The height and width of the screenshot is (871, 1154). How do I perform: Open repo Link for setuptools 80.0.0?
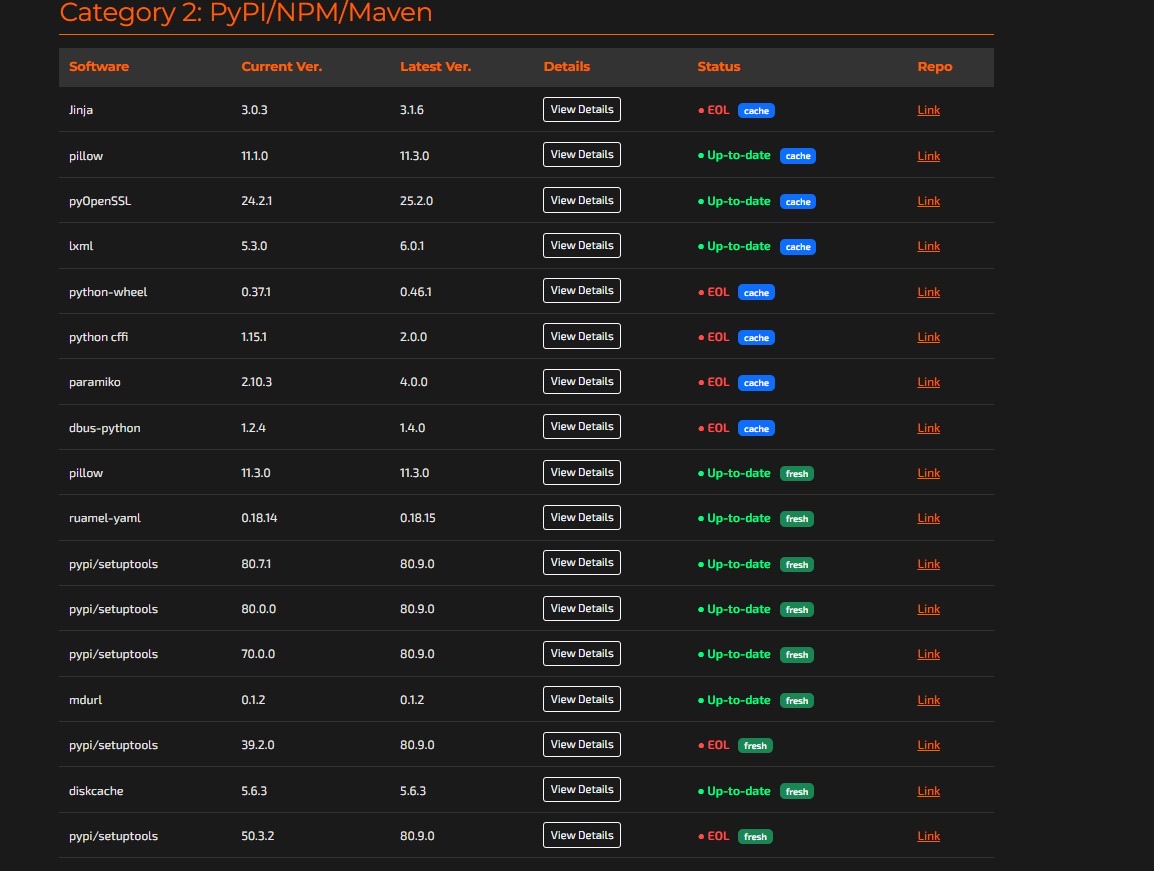coord(928,609)
